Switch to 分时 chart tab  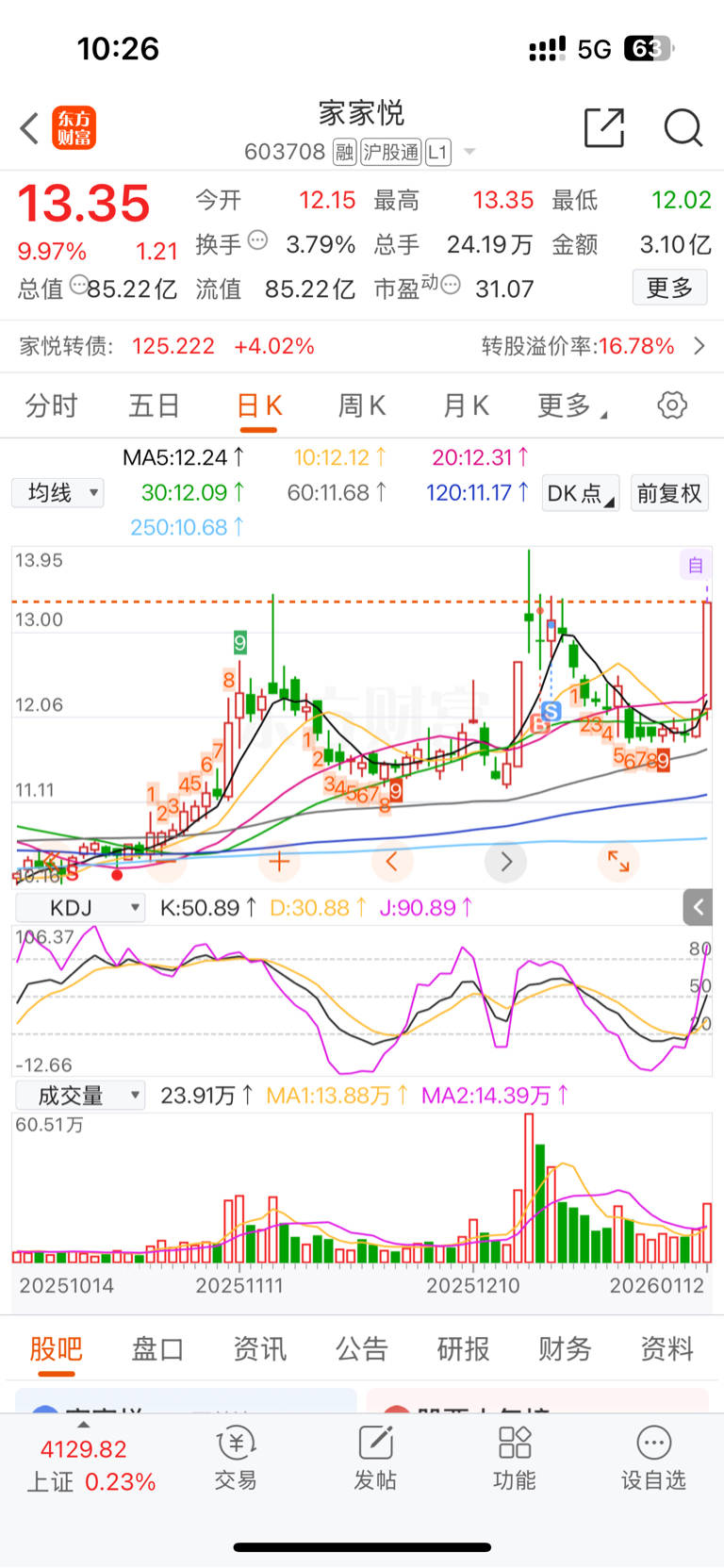pyautogui.click(x=51, y=405)
